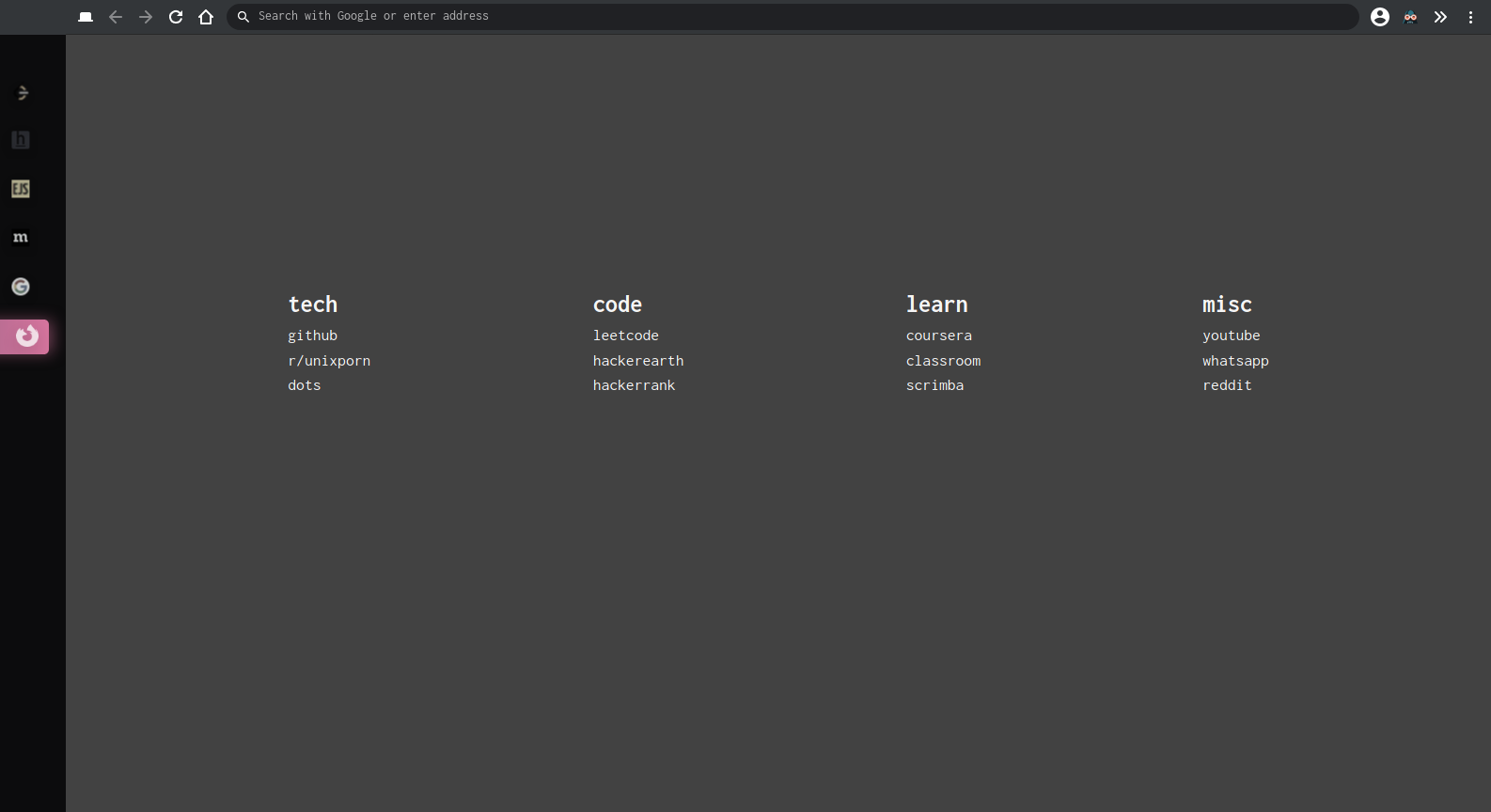Click the goggles extension icon
The width and height of the screenshot is (1491, 812).
coord(1410,17)
